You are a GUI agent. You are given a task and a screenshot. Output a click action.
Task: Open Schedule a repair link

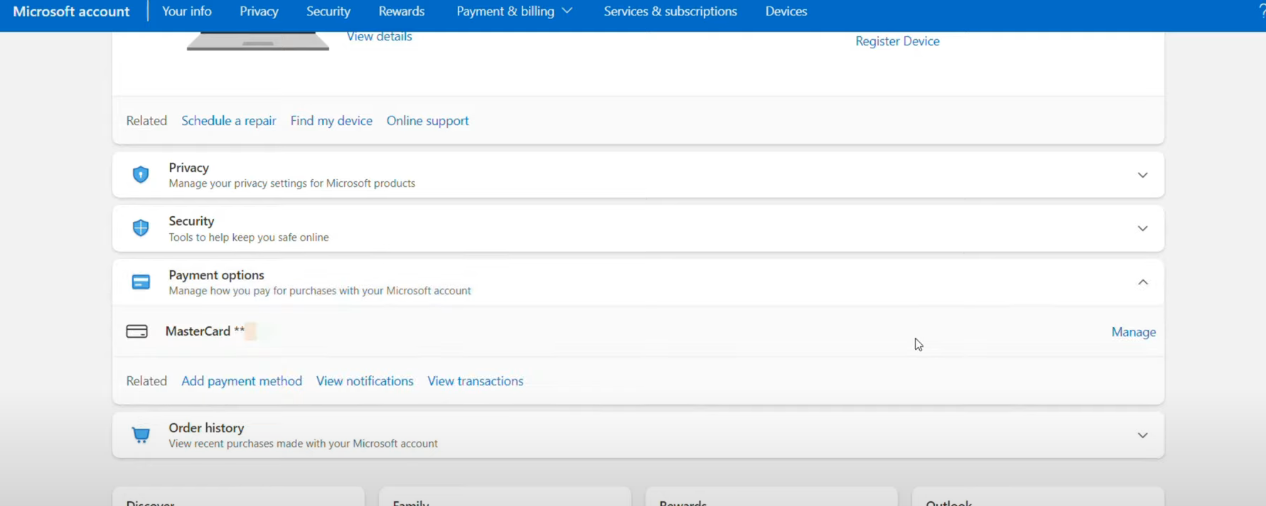coord(228,120)
